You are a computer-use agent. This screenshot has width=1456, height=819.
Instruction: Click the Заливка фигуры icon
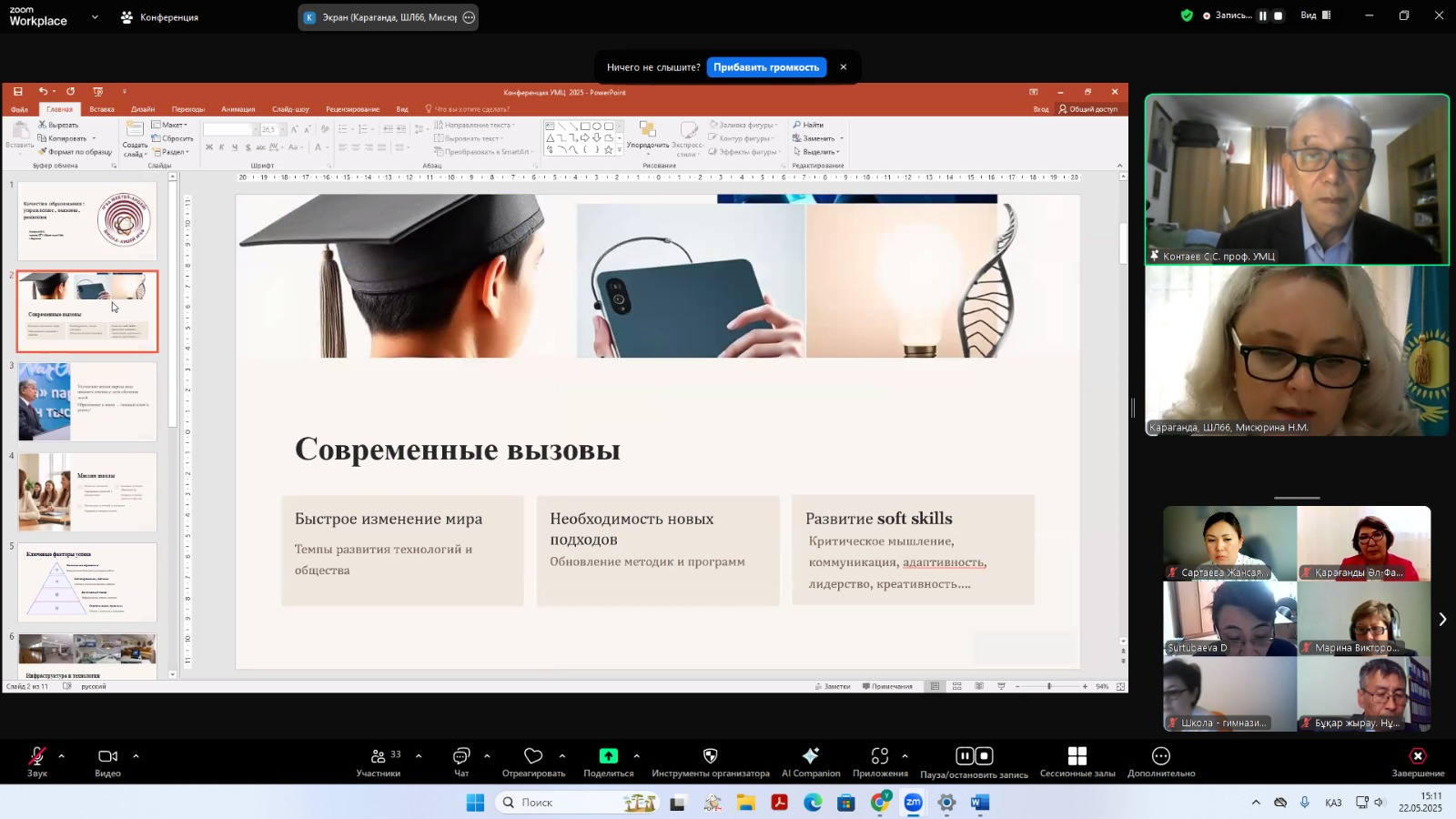[714, 125]
